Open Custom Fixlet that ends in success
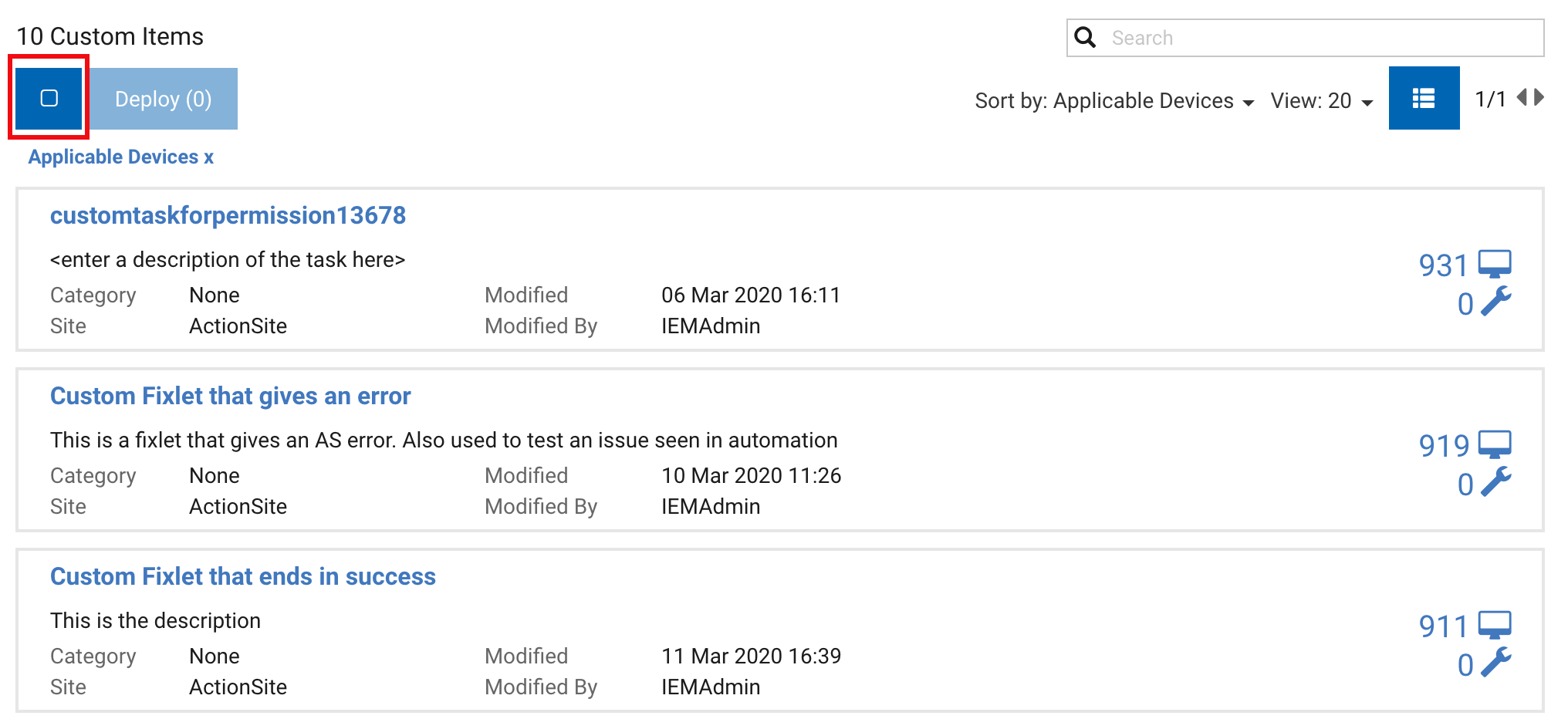This screenshot has height=719, width=1568. [x=242, y=576]
